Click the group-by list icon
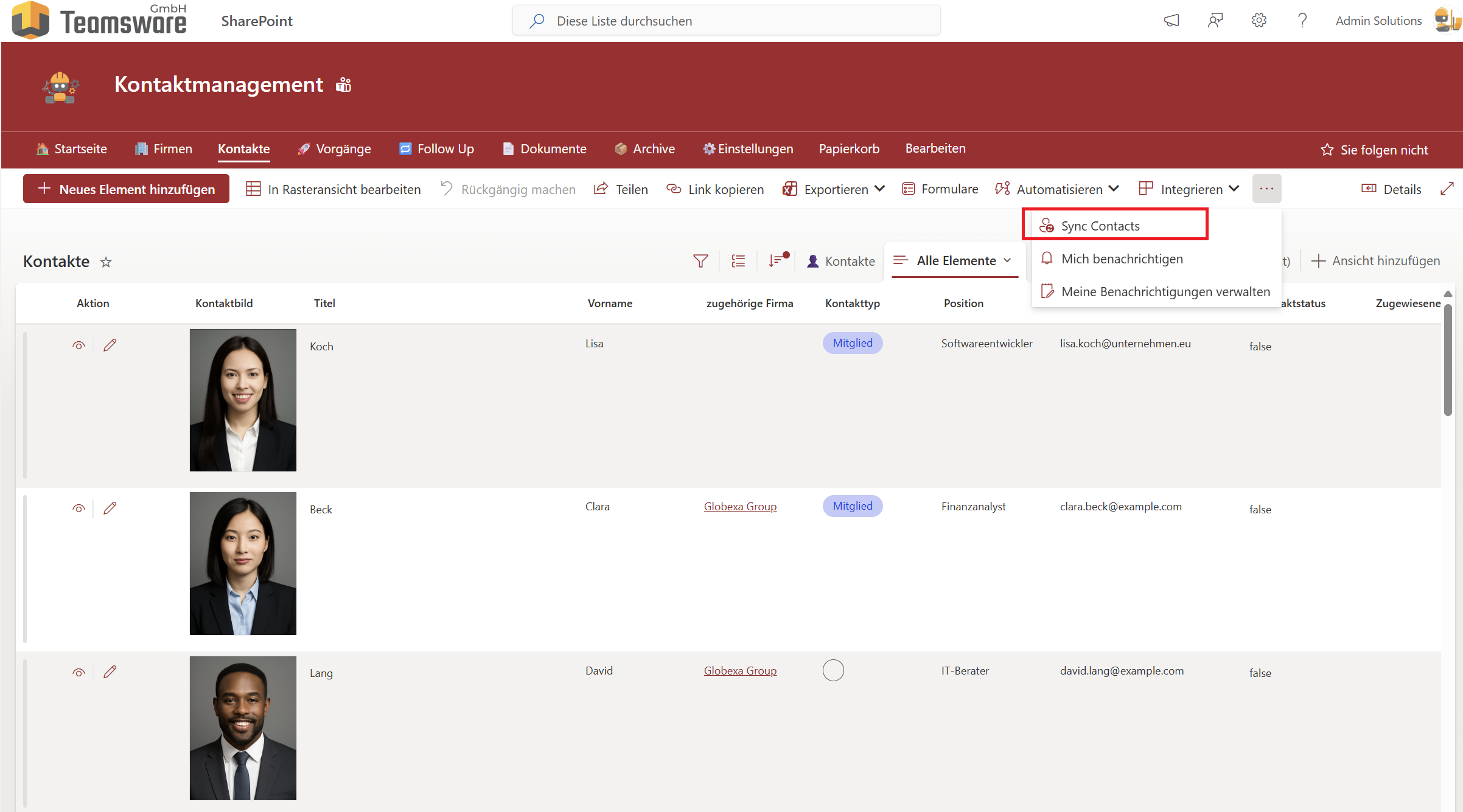Image resolution: width=1463 pixels, height=812 pixels. (x=738, y=261)
